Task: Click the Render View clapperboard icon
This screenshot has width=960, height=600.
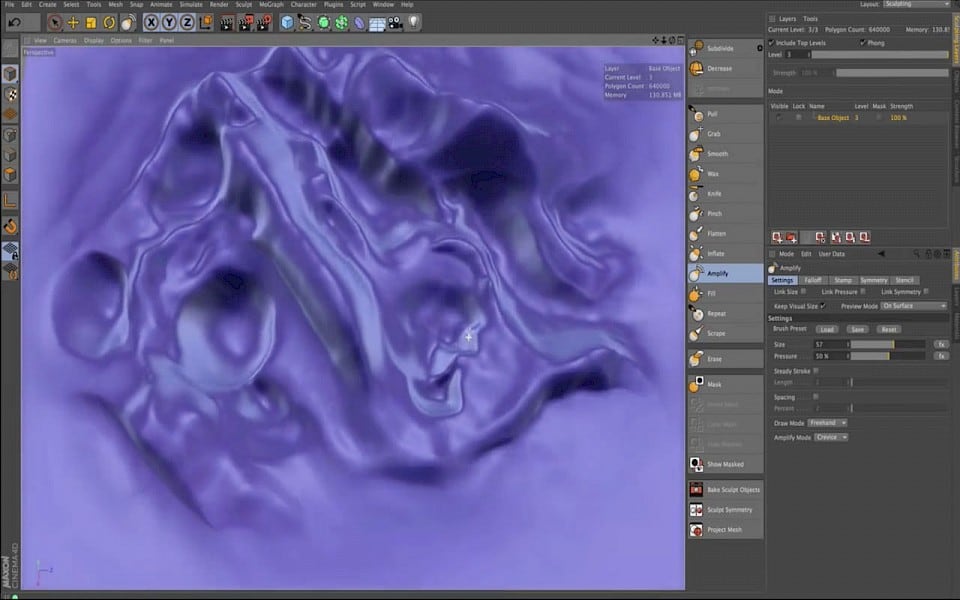Action: (x=227, y=23)
